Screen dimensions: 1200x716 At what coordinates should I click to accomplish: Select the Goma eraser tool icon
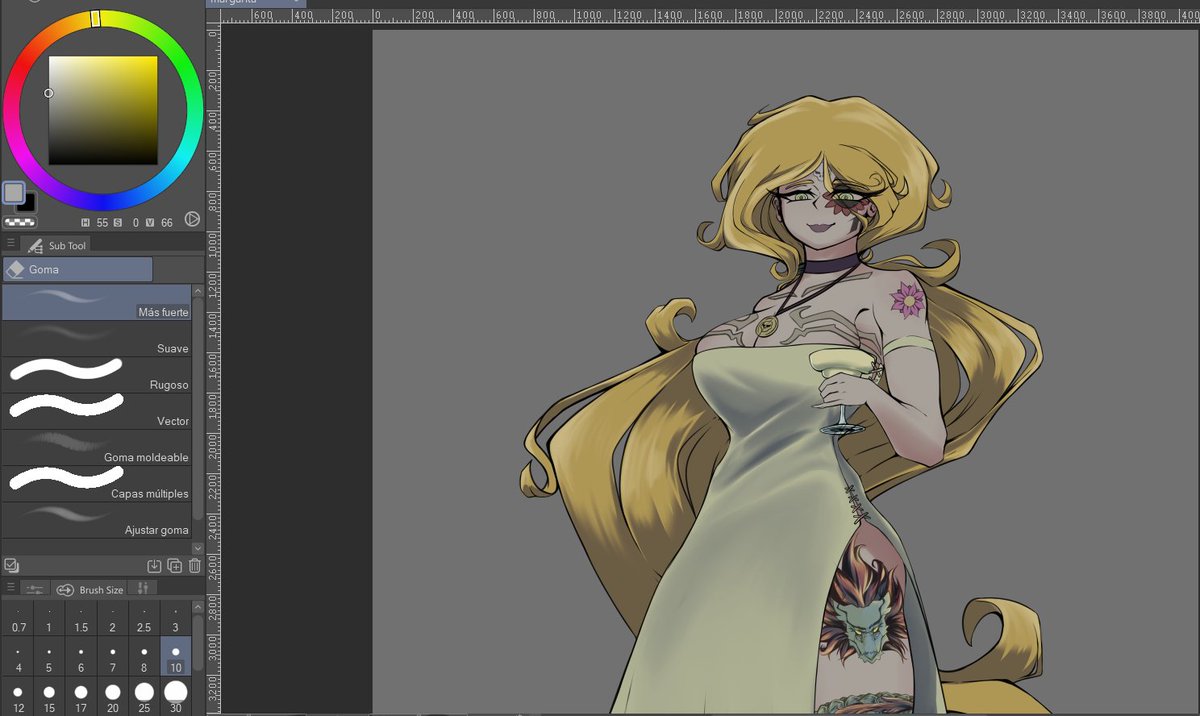tap(16, 268)
